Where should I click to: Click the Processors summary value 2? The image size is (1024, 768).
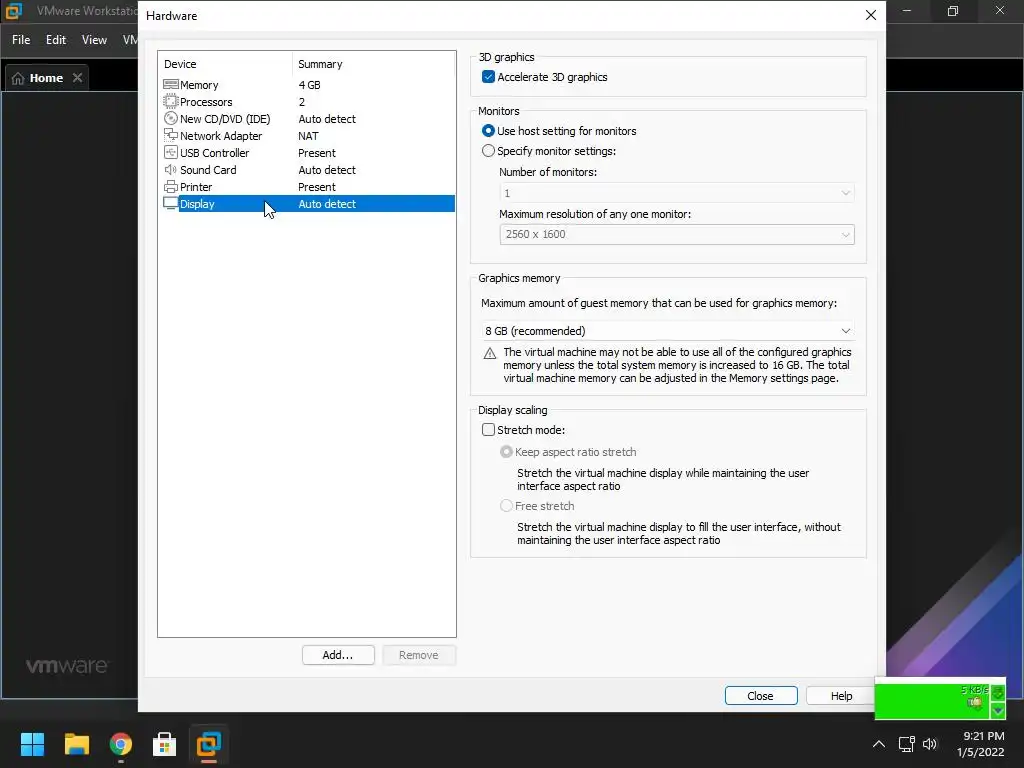pyautogui.click(x=302, y=102)
